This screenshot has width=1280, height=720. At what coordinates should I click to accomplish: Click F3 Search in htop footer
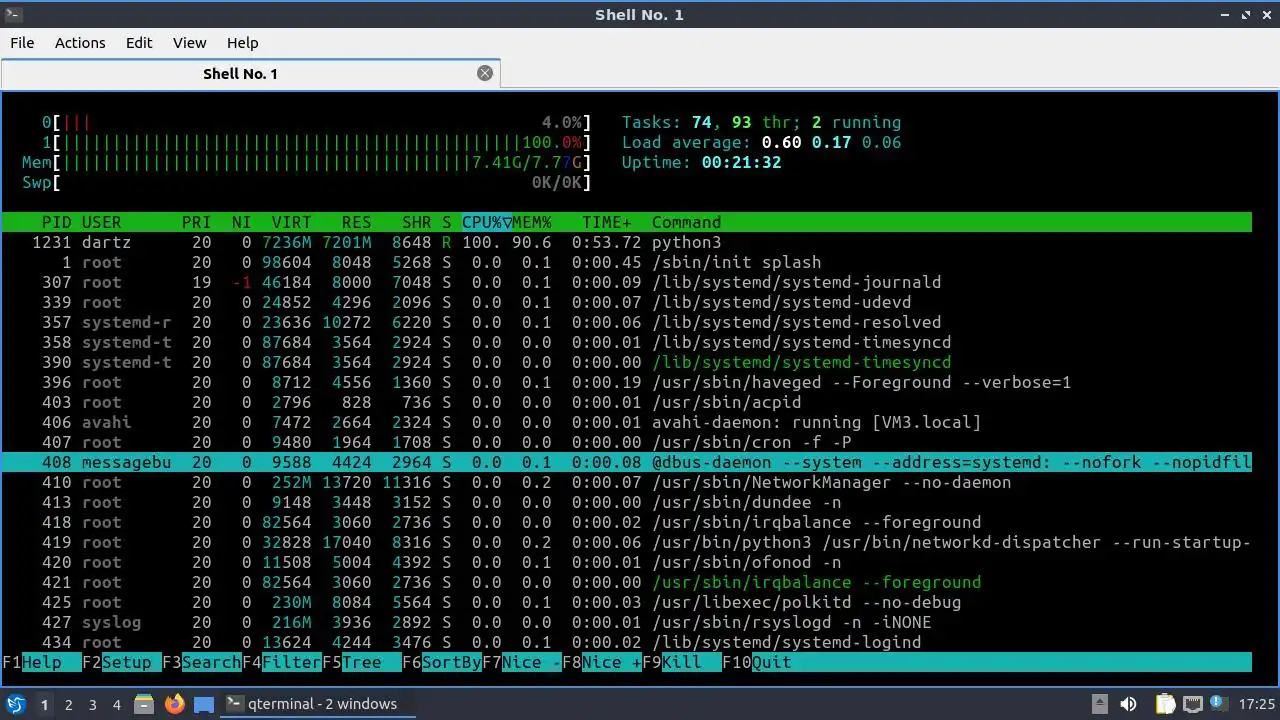point(201,662)
